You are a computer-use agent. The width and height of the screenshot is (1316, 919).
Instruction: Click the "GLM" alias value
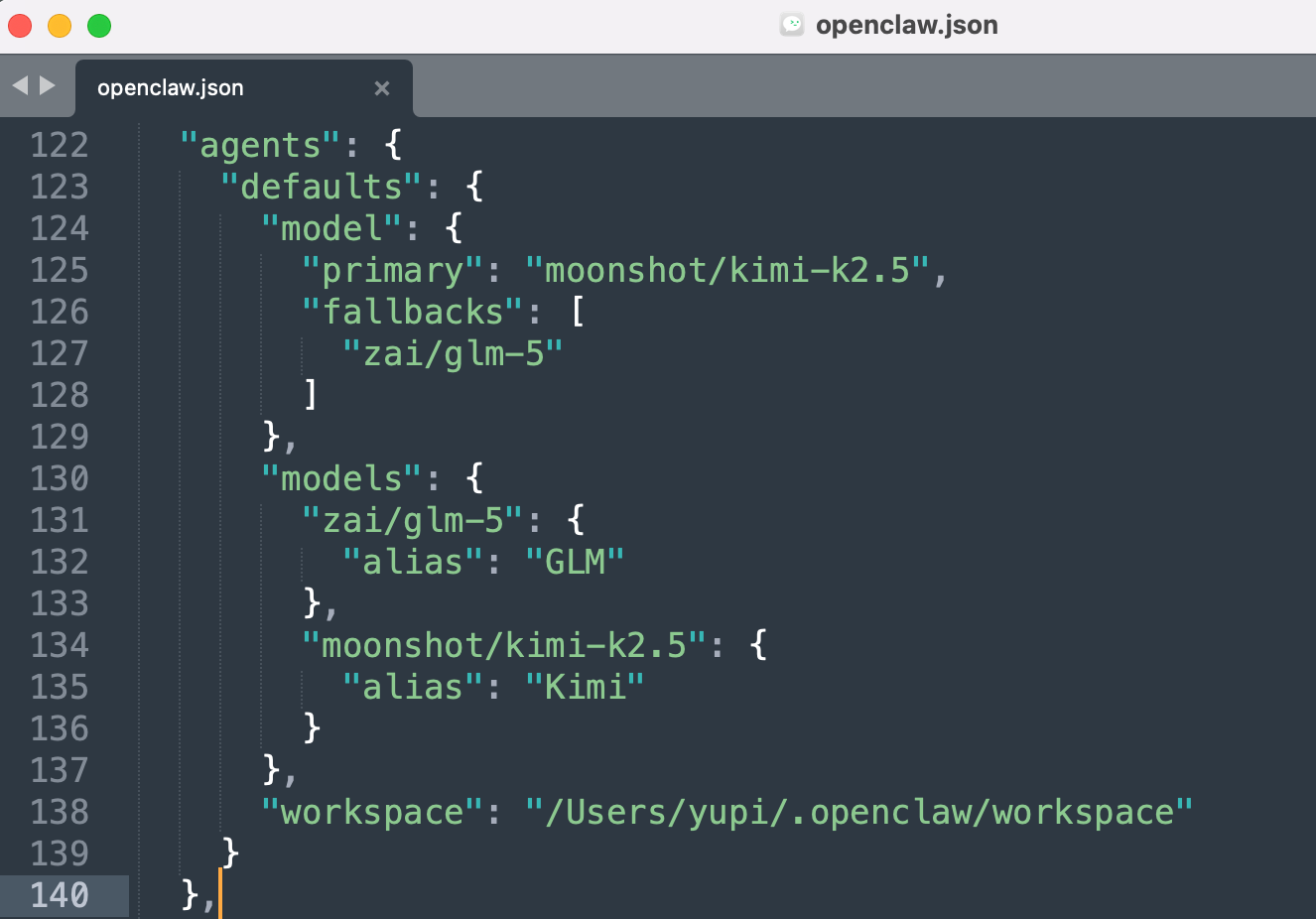coord(576,562)
